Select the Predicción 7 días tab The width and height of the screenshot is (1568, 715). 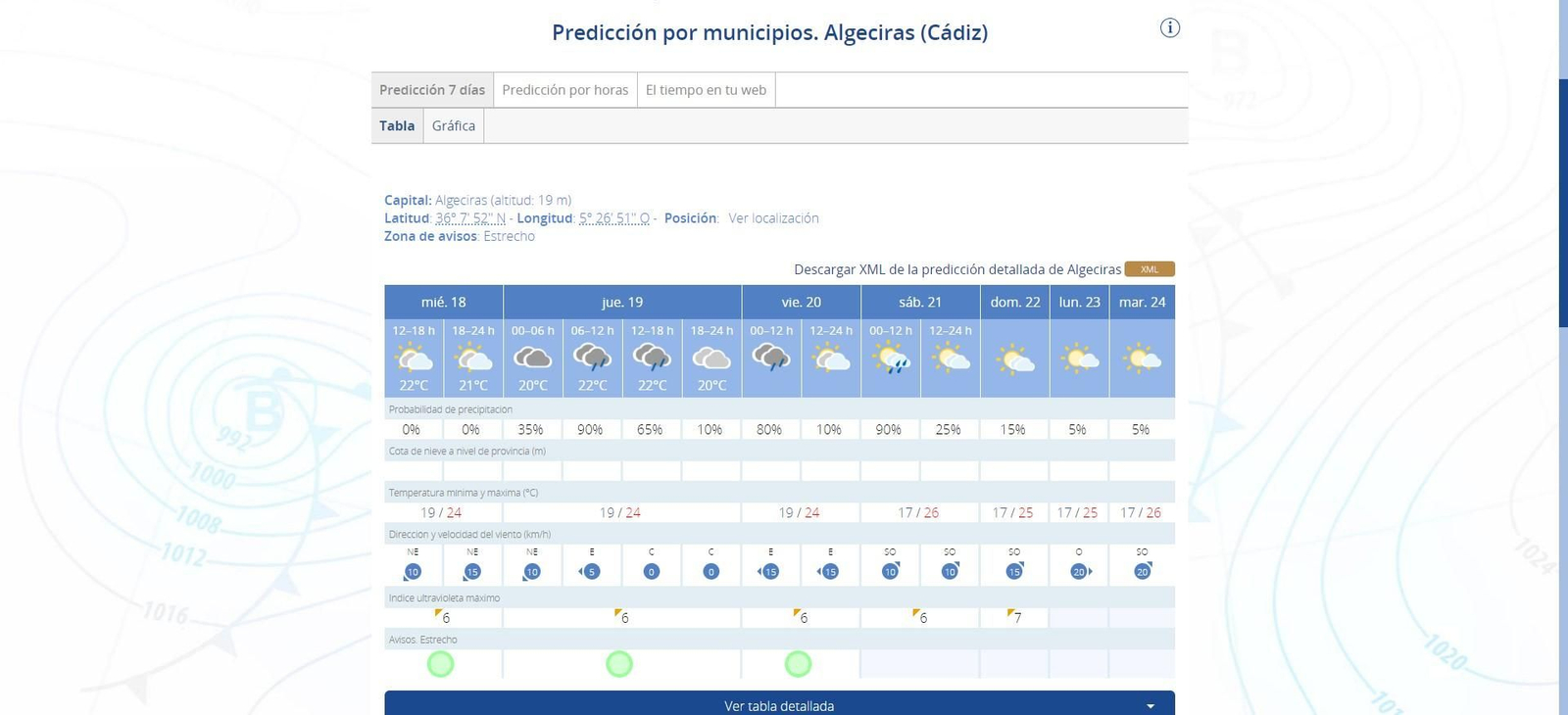tap(432, 90)
